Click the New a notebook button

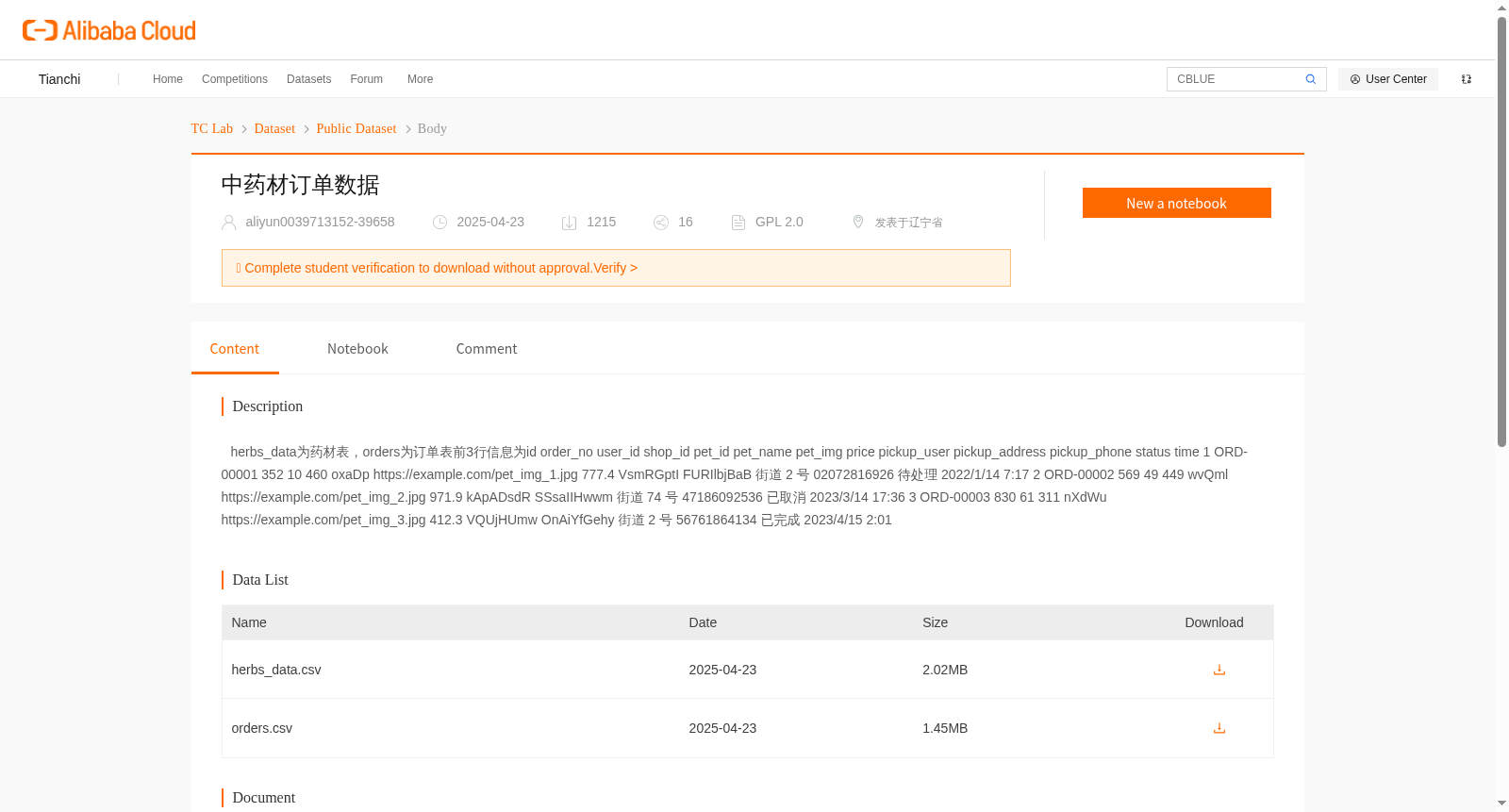tap(1176, 203)
